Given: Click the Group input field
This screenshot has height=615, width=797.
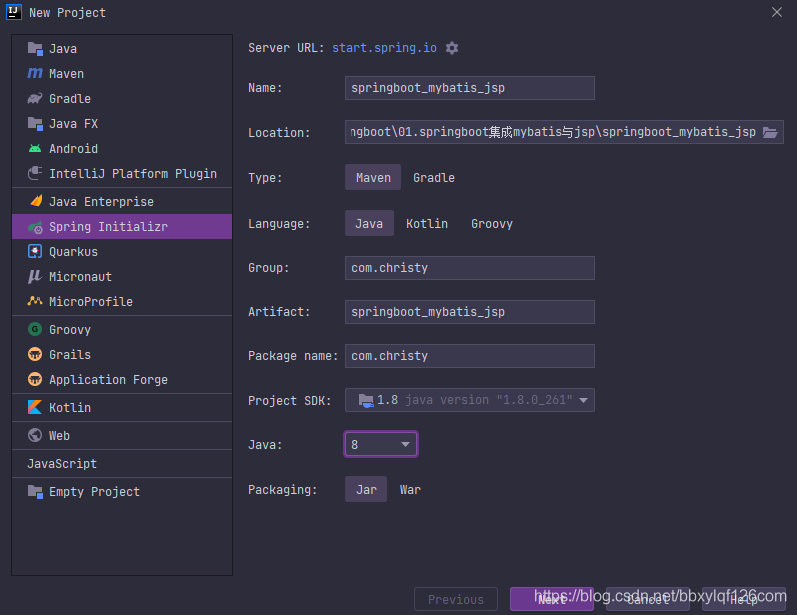Looking at the screenshot, I should 470,268.
